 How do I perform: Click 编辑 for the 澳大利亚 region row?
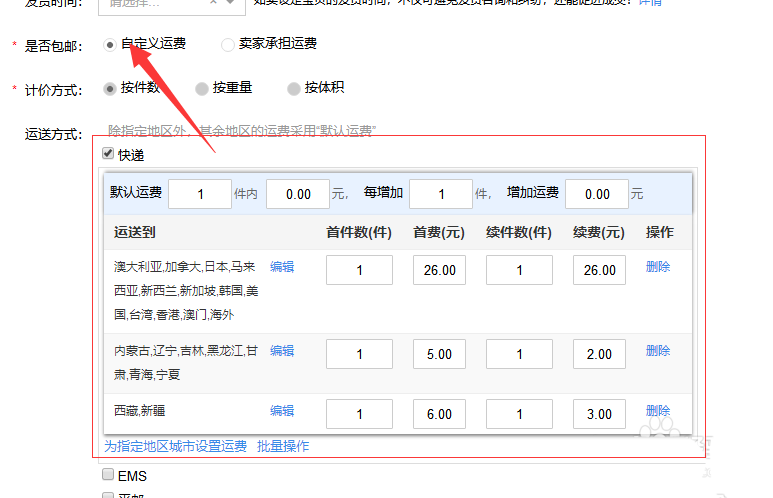pos(282,267)
